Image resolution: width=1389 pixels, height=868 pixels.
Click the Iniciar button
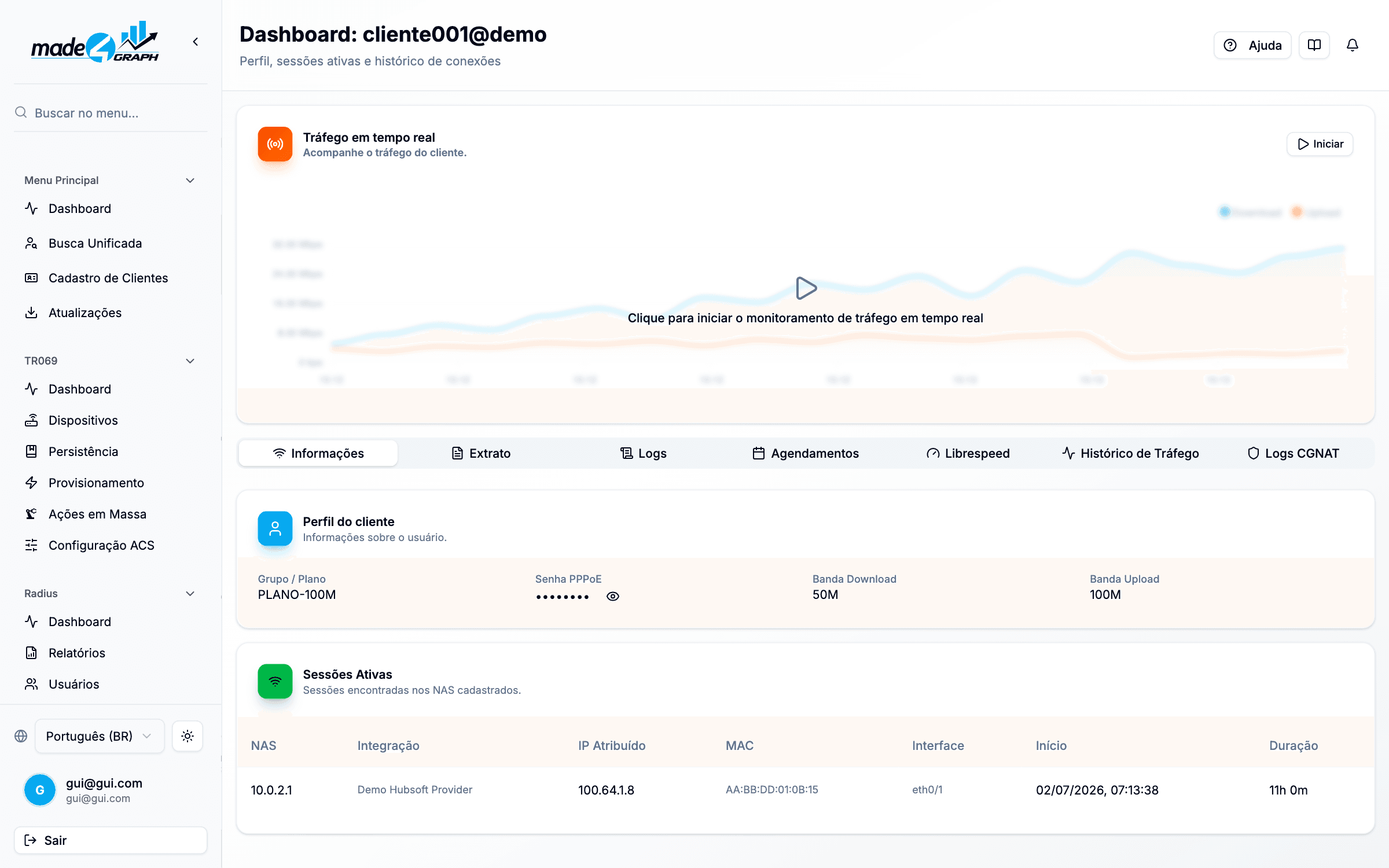(1320, 144)
